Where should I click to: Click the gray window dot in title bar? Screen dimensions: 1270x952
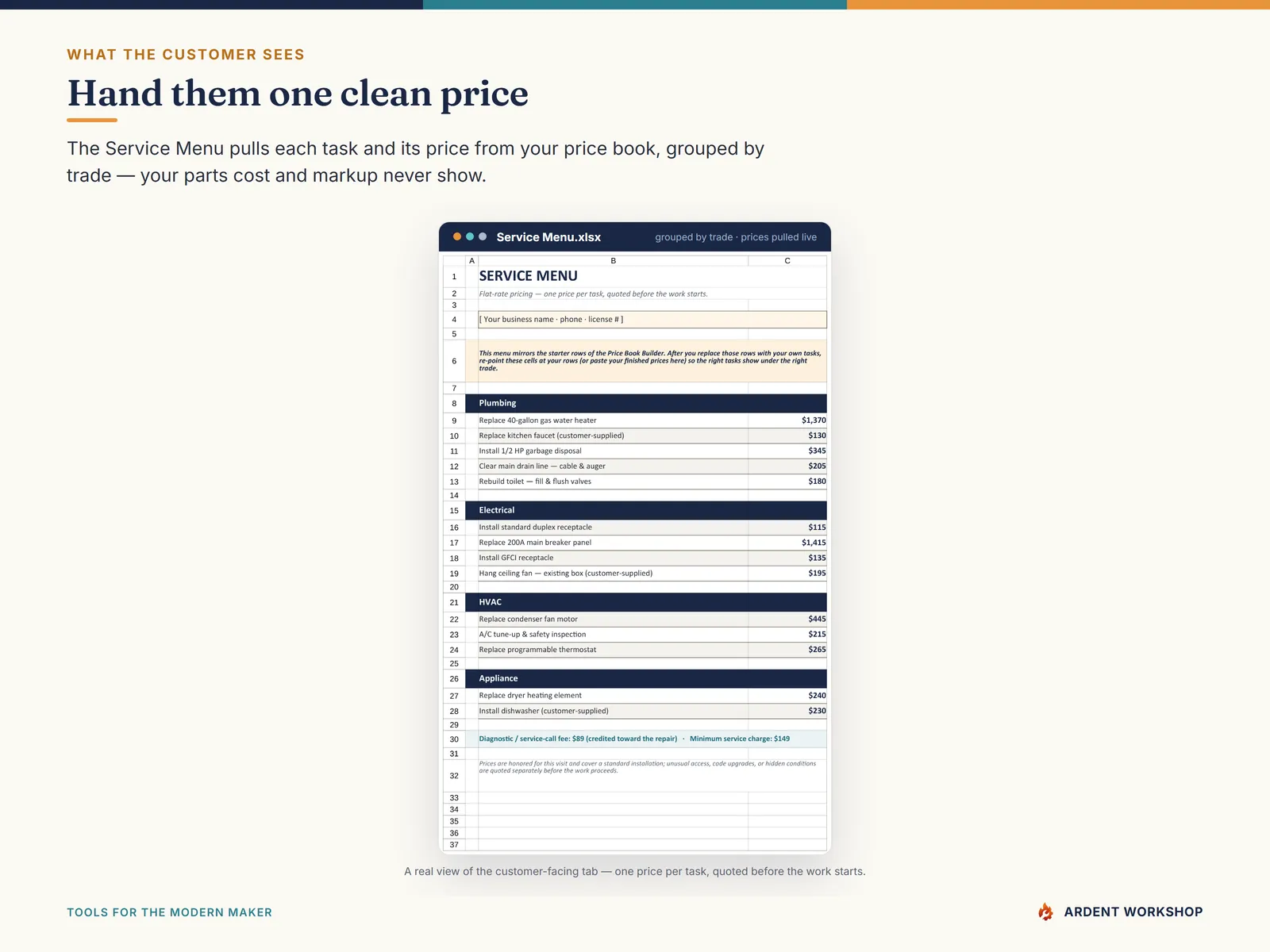pos(483,236)
